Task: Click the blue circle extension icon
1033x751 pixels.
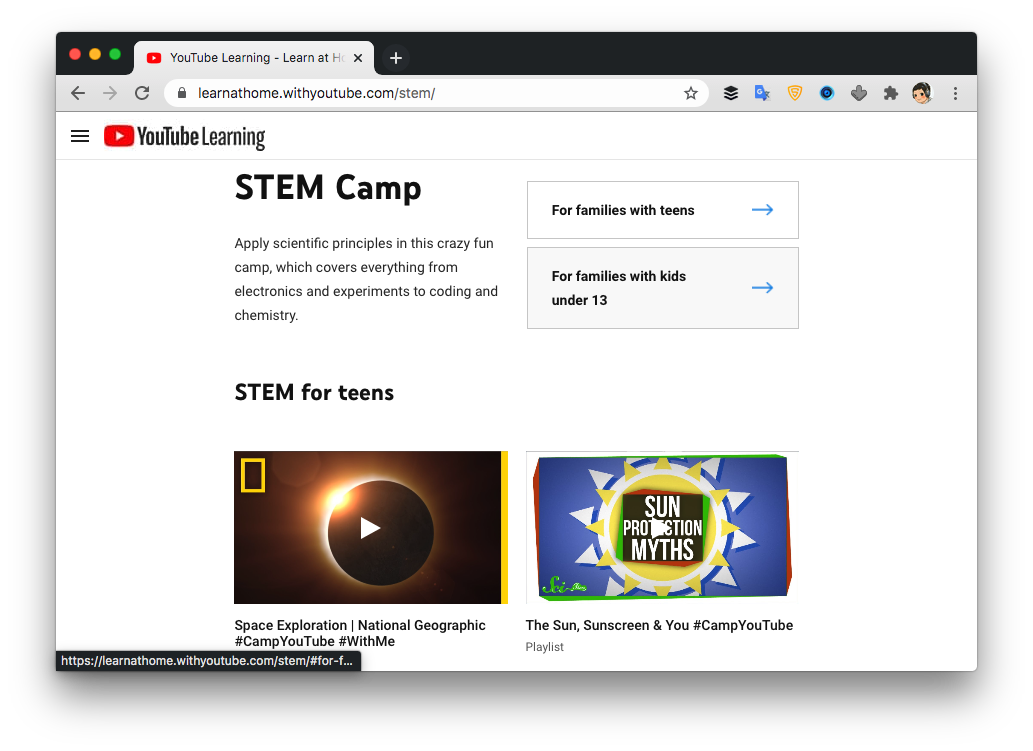Action: (827, 94)
